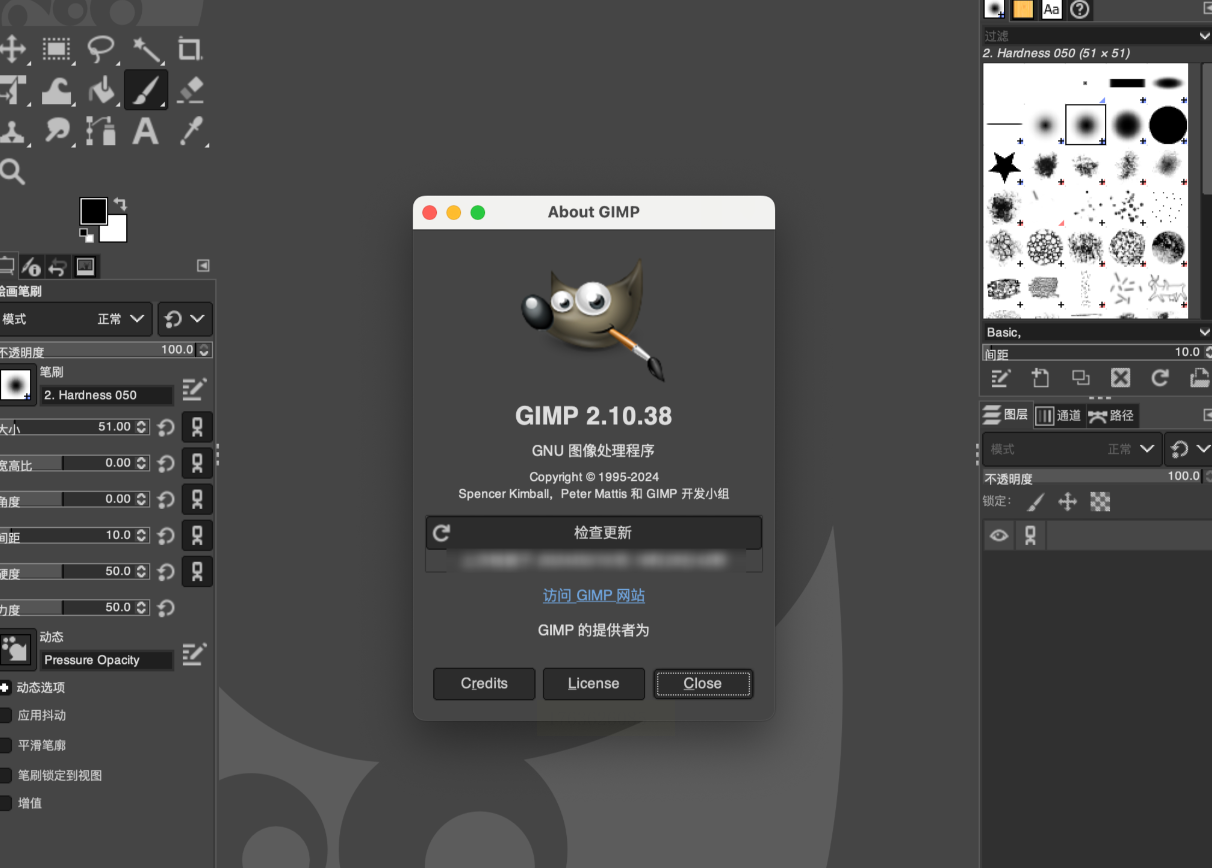Create a new brush in brushes panel
Viewport: 1212px width, 868px height.
pyautogui.click(x=1040, y=378)
